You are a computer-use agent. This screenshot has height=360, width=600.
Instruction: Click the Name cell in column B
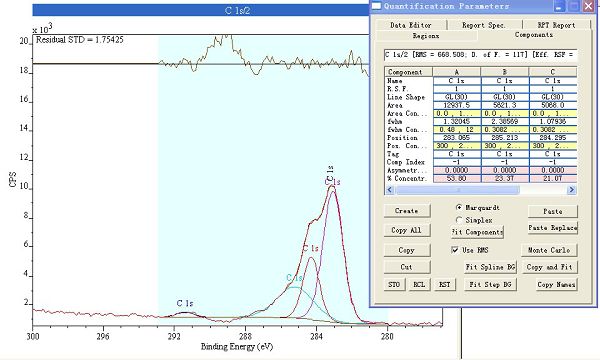coord(505,81)
